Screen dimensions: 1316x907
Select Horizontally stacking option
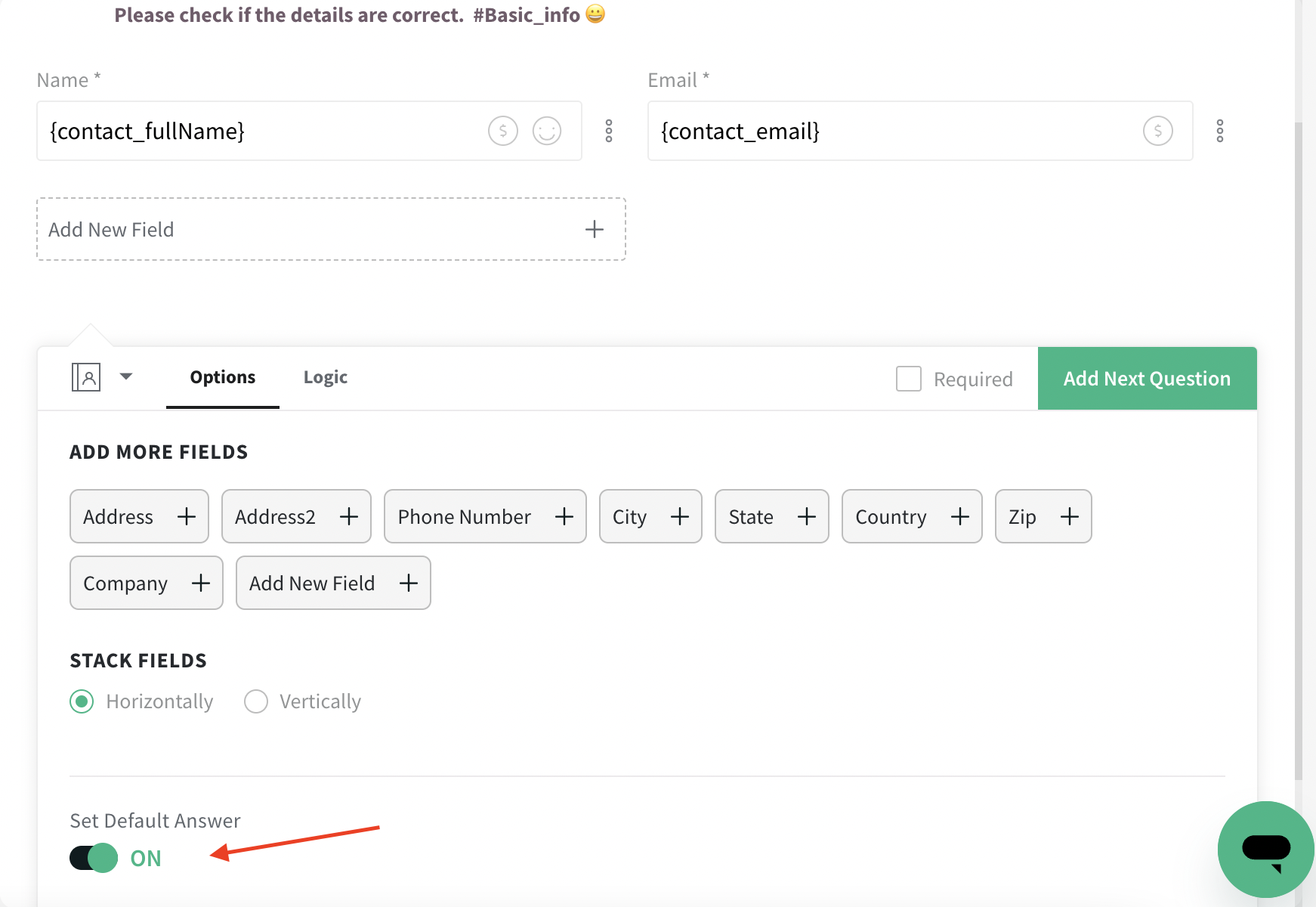pos(82,701)
